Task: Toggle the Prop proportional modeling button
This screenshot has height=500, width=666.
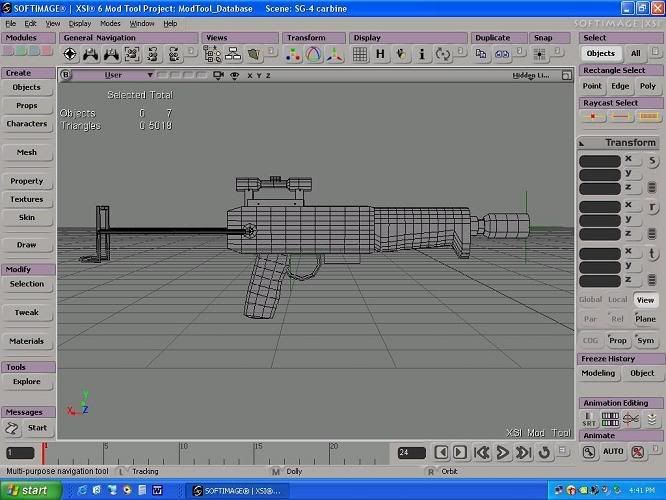Action: click(x=618, y=340)
